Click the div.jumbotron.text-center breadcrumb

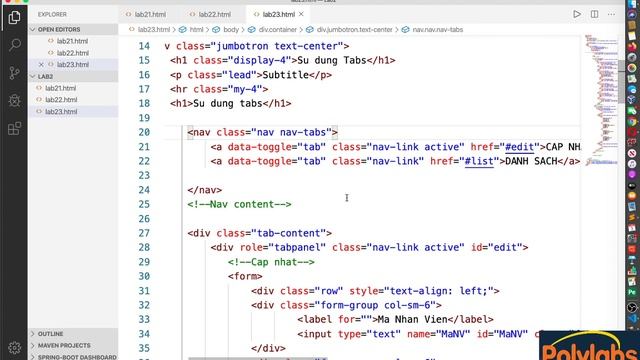click(x=354, y=29)
